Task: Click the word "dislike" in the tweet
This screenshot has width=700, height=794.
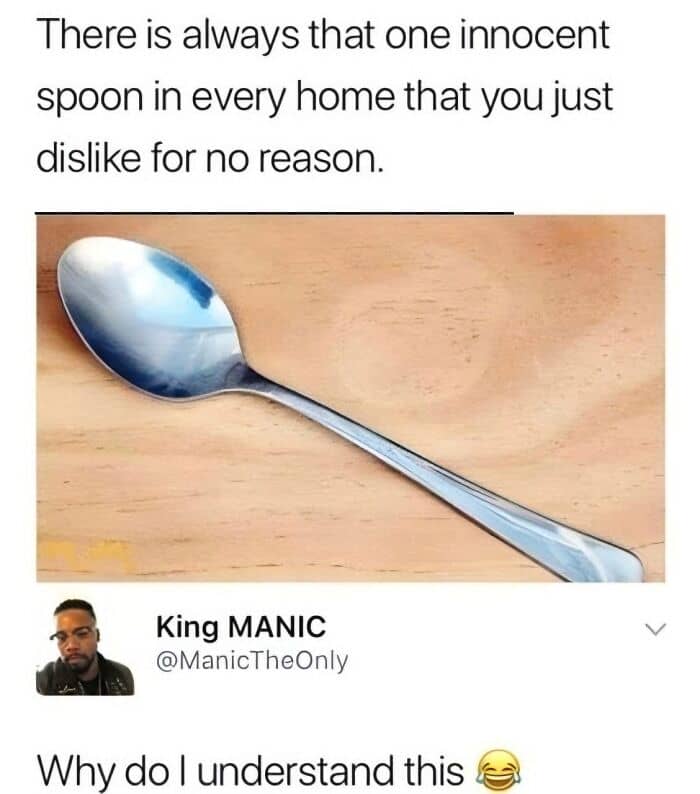Action: pos(89,158)
